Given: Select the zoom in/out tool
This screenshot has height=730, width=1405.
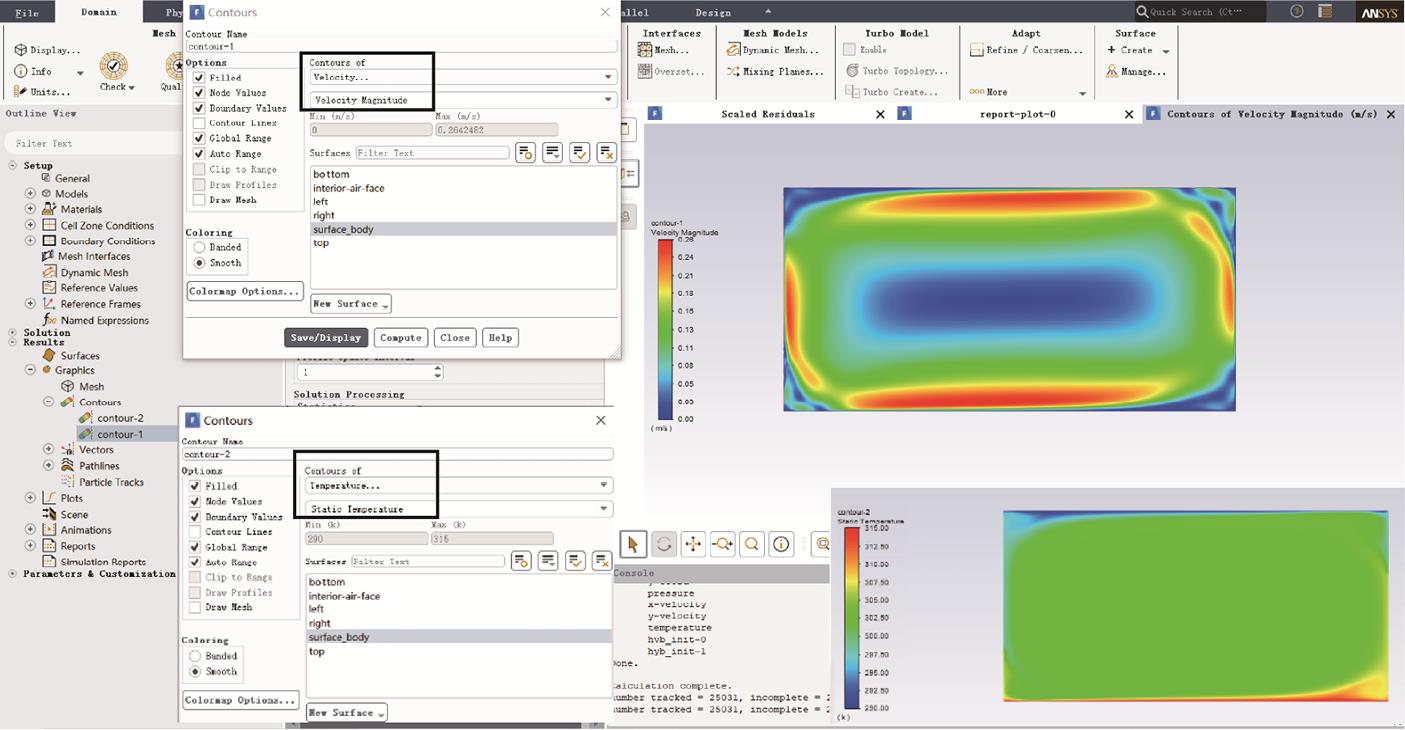Looking at the screenshot, I should tap(722, 544).
